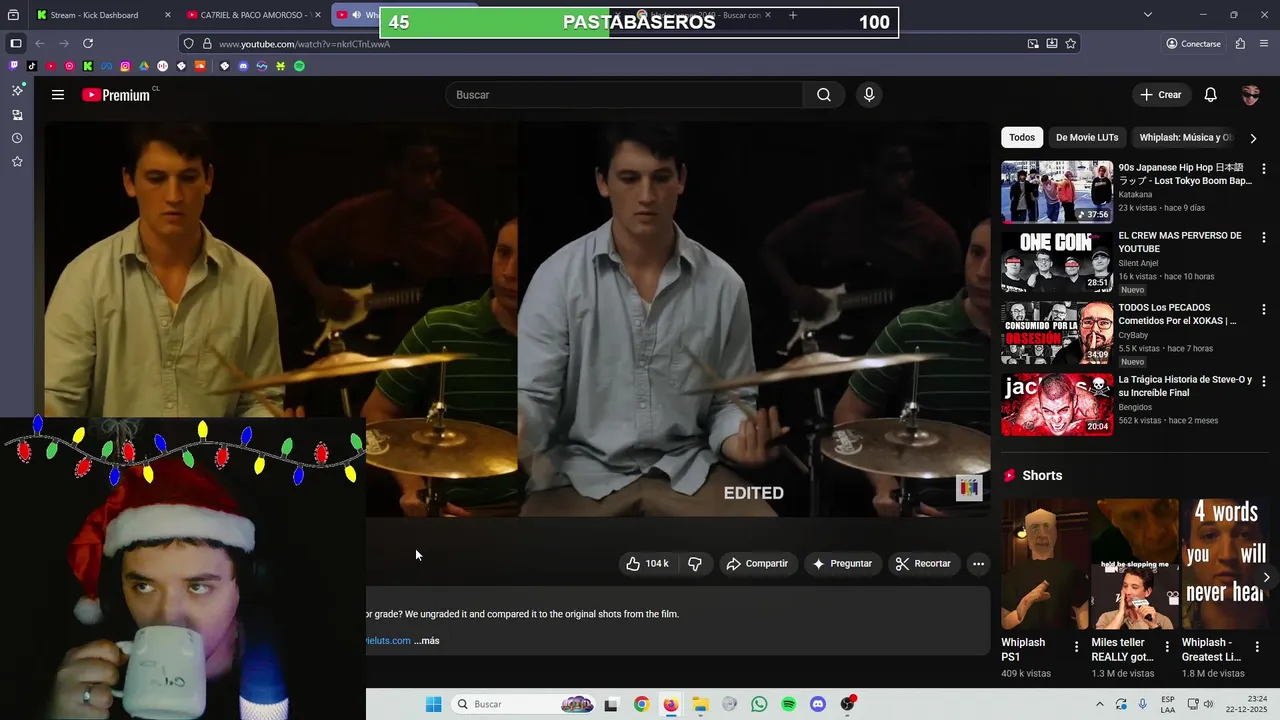Image resolution: width=1280 pixels, height=720 pixels.
Task: Expand the Firefox list all tabs chevron
Action: 1148,15
